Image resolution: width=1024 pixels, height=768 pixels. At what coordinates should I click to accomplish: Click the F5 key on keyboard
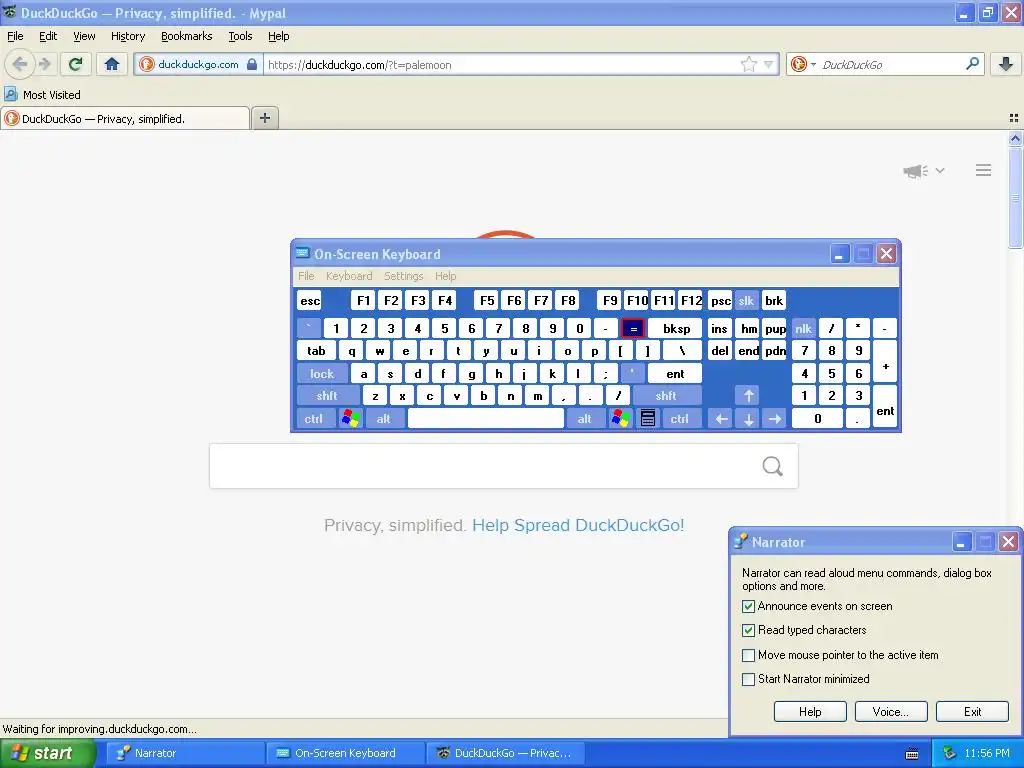tap(487, 300)
